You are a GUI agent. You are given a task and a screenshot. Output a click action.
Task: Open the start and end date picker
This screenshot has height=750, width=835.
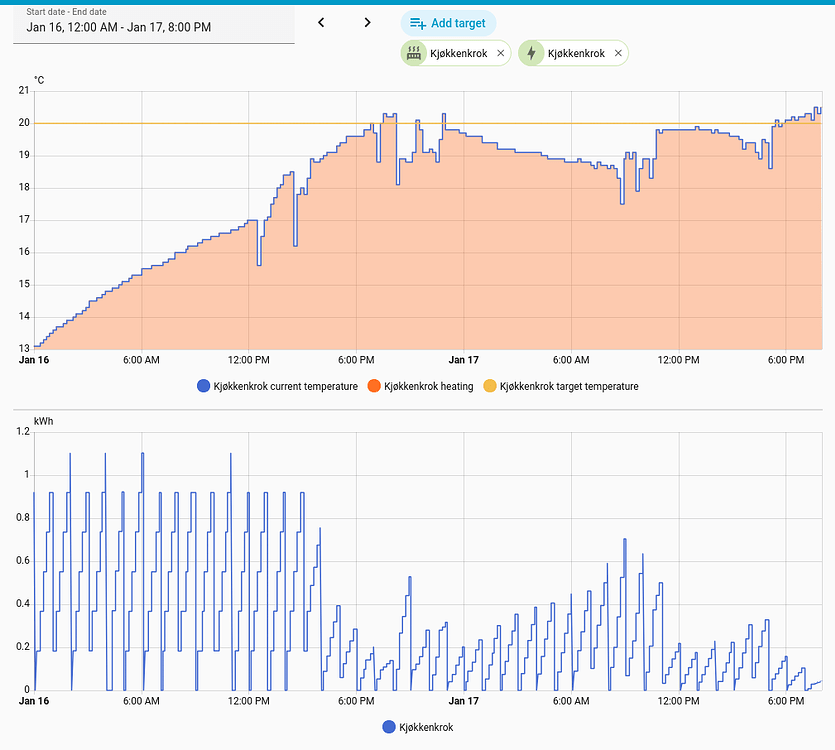[154, 25]
